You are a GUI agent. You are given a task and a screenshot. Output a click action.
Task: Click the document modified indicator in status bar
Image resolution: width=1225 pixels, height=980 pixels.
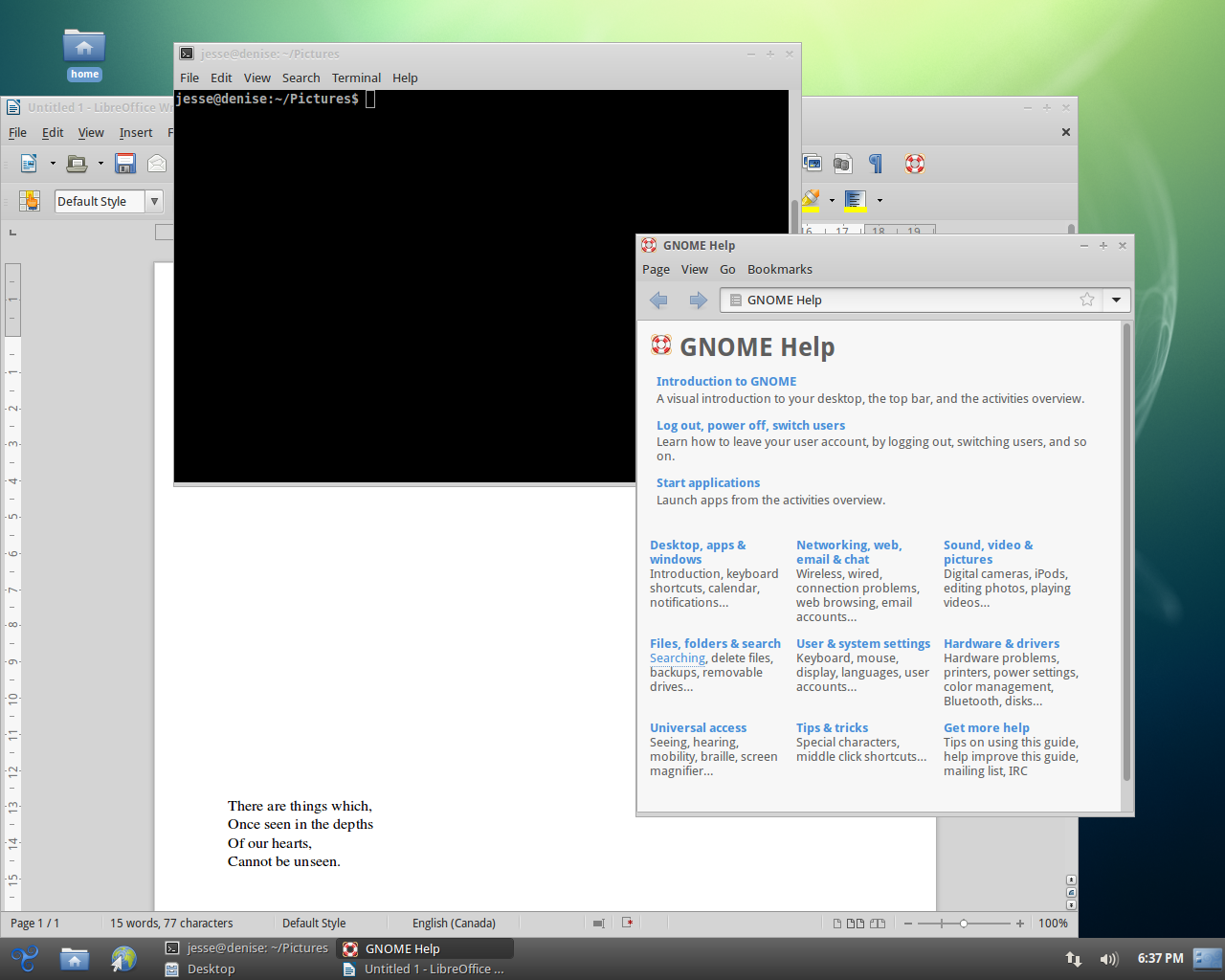[628, 924]
